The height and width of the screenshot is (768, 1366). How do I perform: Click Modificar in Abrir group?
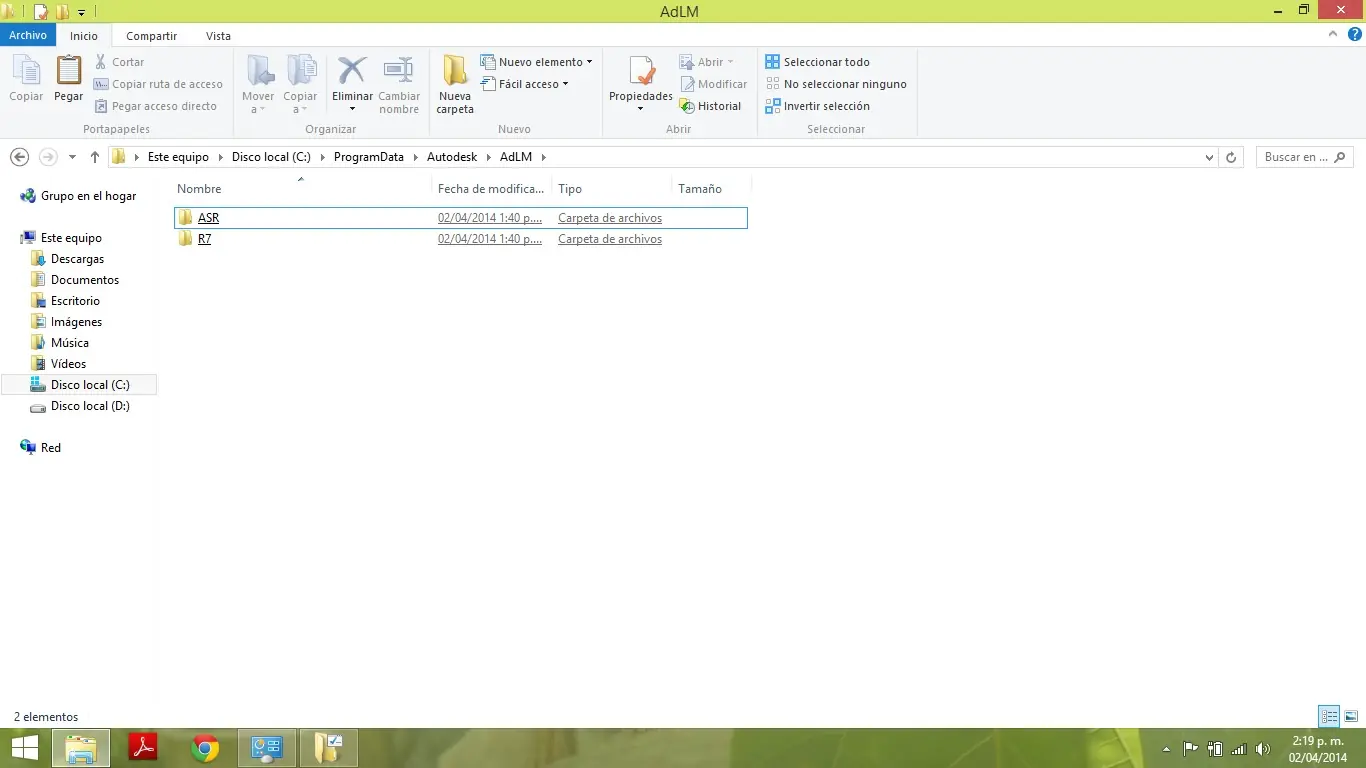coord(713,84)
